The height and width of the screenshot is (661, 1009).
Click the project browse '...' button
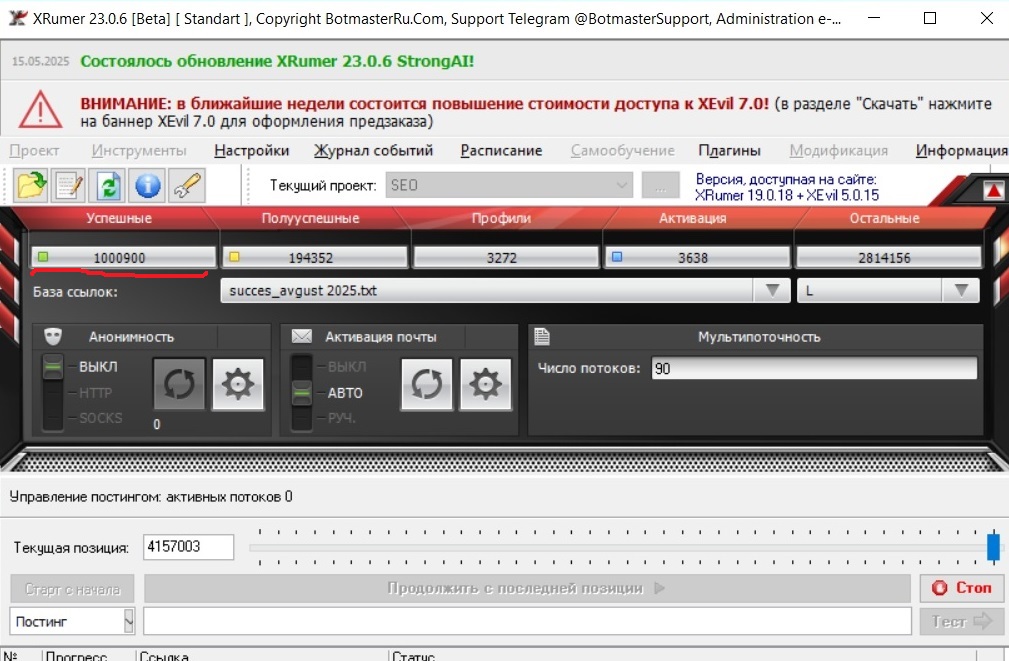(660, 185)
